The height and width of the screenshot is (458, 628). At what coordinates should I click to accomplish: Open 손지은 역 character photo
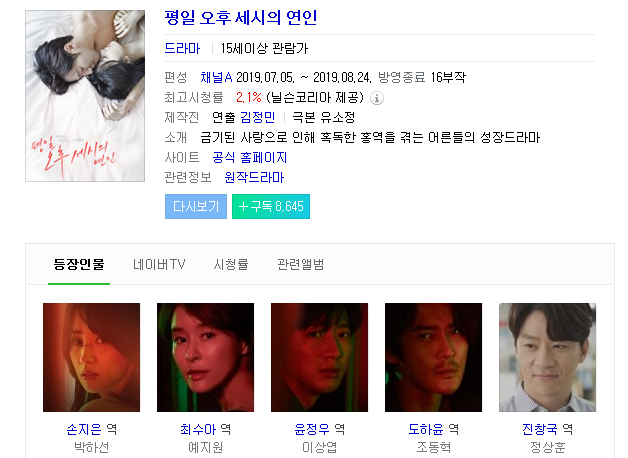click(x=92, y=358)
